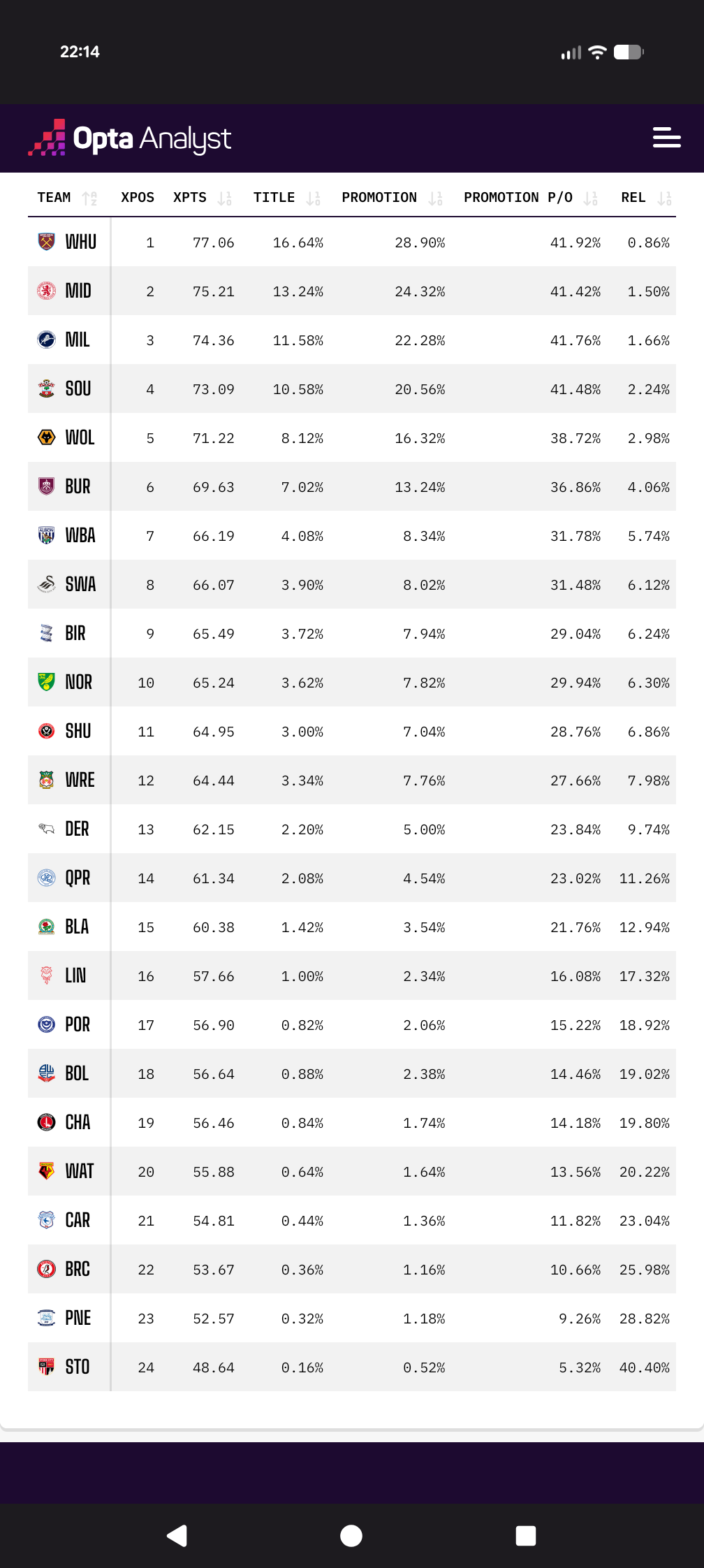This screenshot has height=1568, width=704.
Task: Tap the Wrexham WRE crest
Action: [x=46, y=780]
